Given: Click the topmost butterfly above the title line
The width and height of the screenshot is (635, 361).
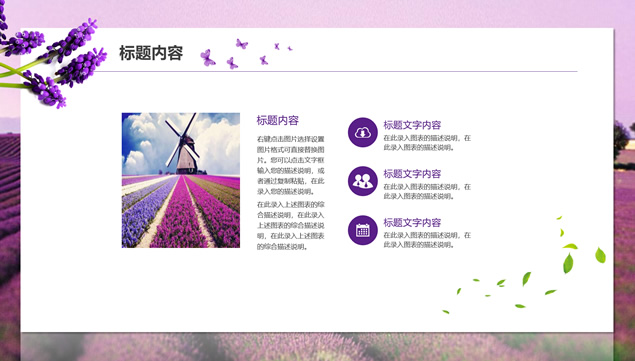Looking at the screenshot, I should [x=241, y=44].
